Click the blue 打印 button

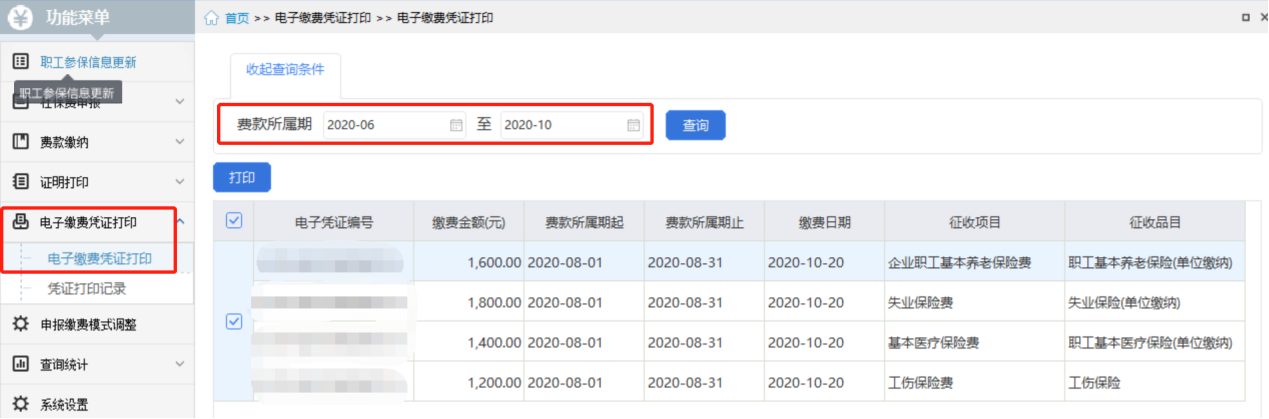coord(242,178)
